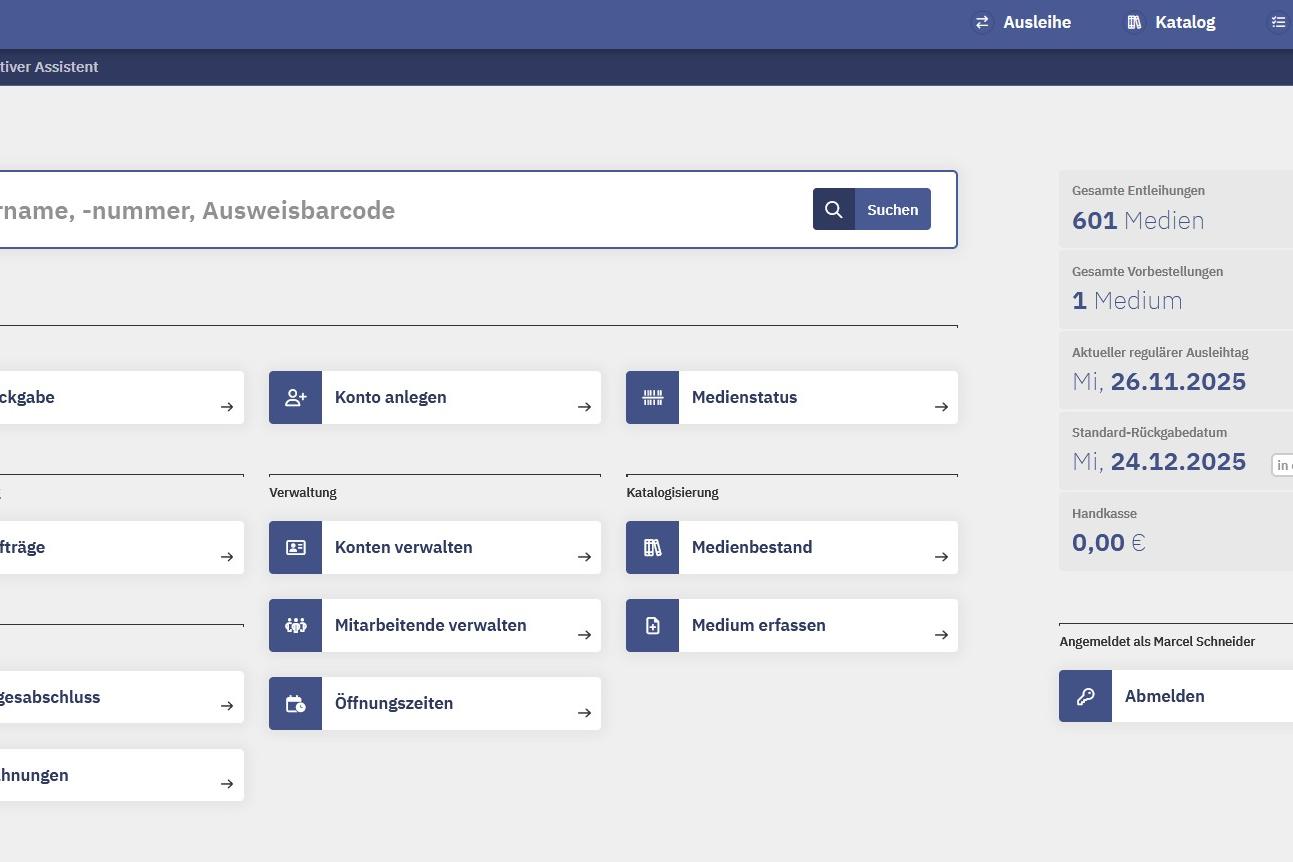Open the checklist icon in the top-right corner
The height and width of the screenshot is (862, 1293).
(x=1278, y=21)
